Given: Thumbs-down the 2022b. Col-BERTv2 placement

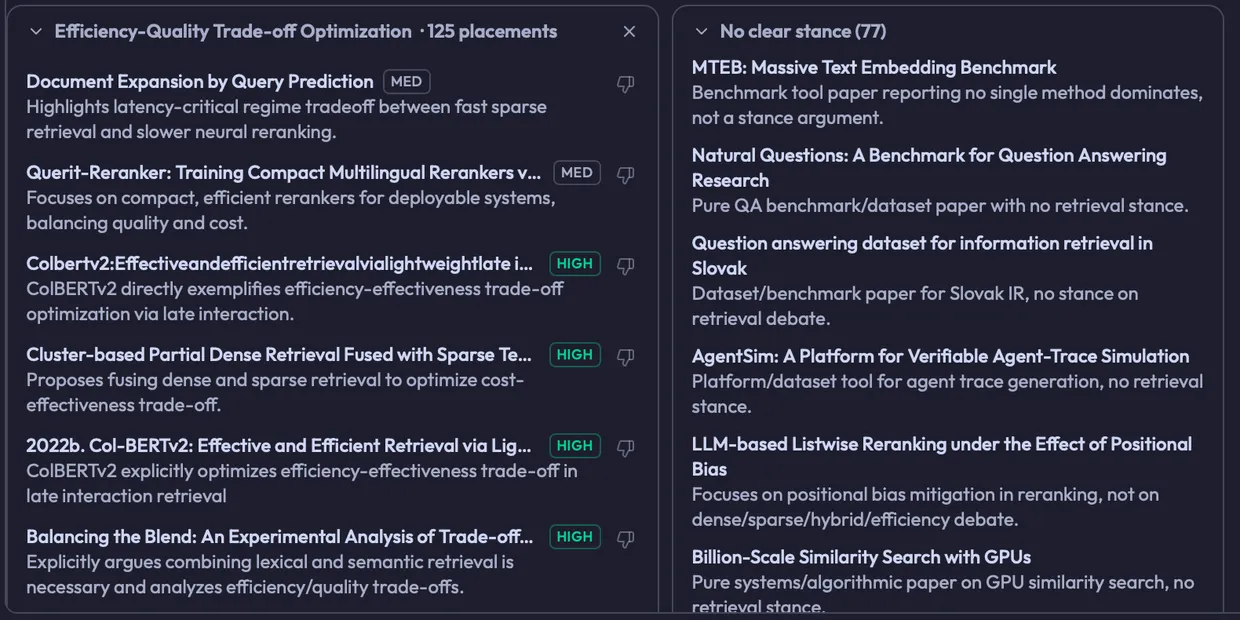Looking at the screenshot, I should (626, 449).
